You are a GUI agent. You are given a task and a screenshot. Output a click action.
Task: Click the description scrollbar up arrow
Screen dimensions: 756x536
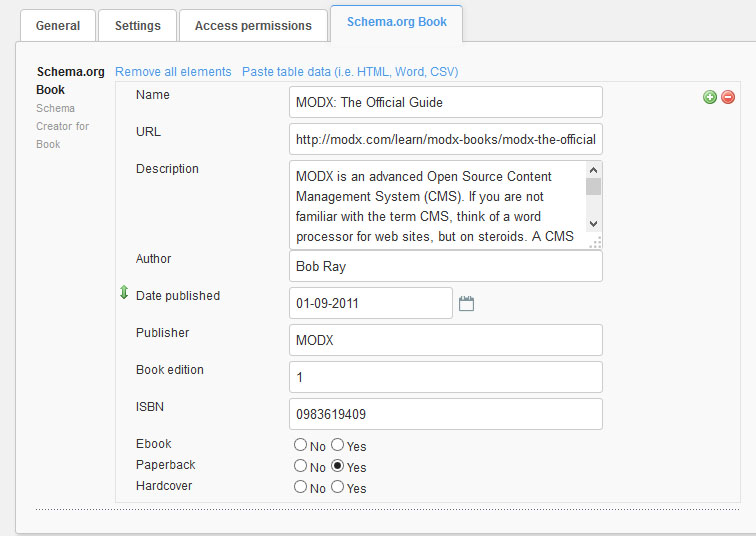pos(594,170)
